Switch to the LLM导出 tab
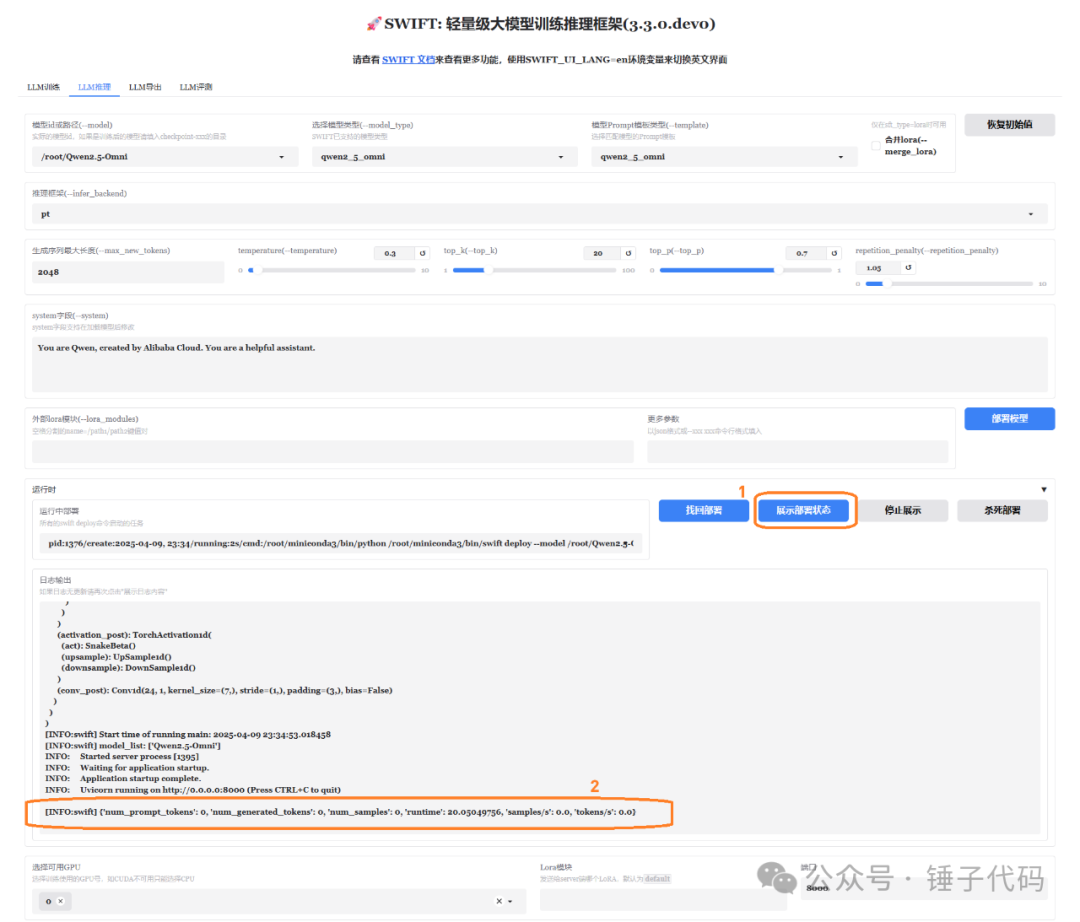 click(145, 87)
